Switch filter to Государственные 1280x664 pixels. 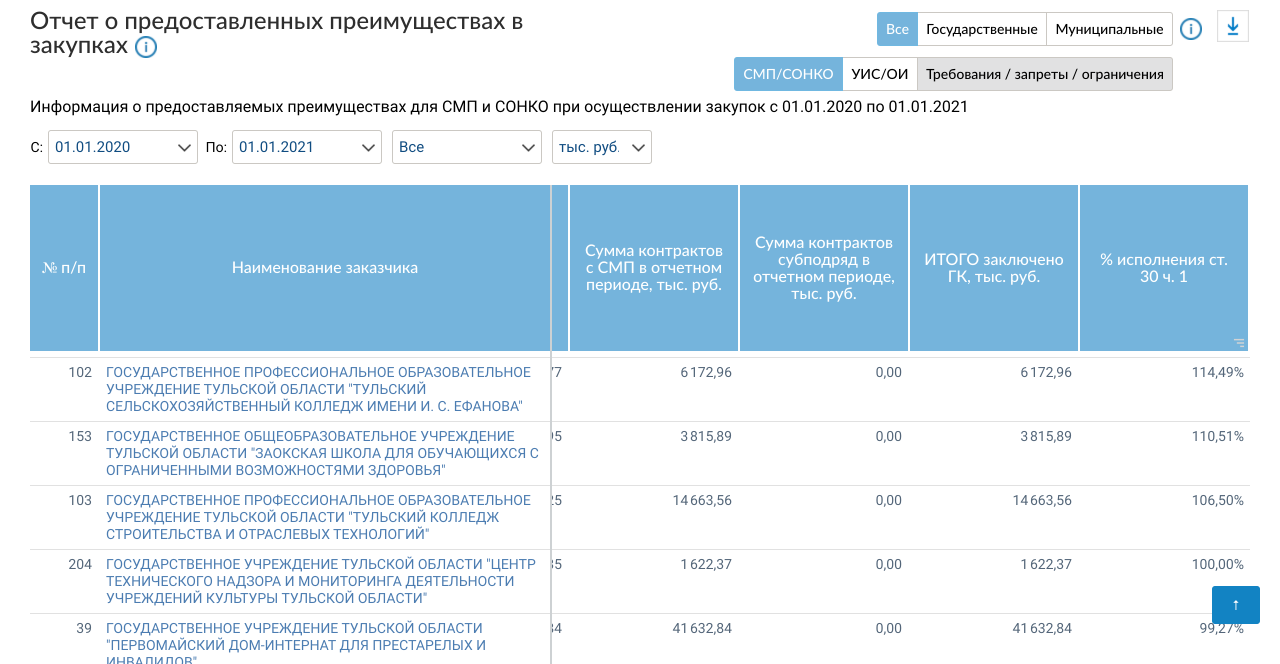(981, 29)
